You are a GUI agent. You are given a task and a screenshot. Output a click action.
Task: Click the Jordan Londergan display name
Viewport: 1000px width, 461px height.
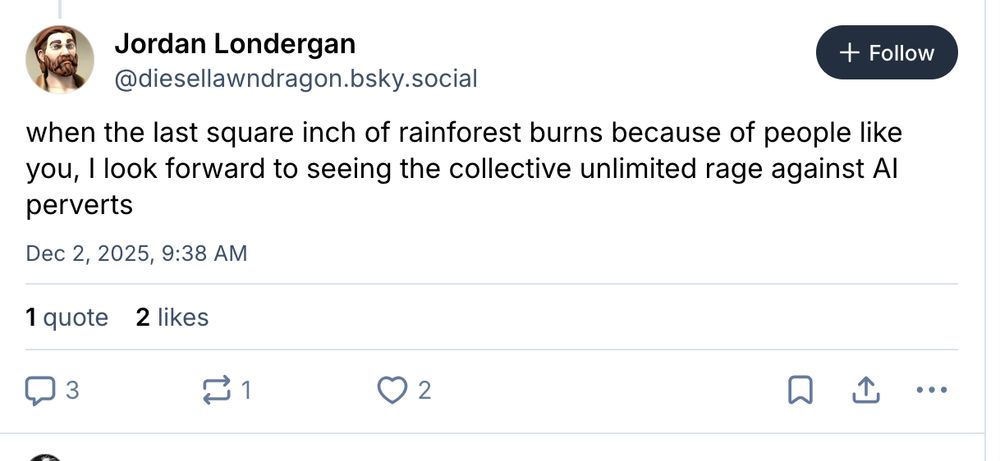tap(235, 44)
